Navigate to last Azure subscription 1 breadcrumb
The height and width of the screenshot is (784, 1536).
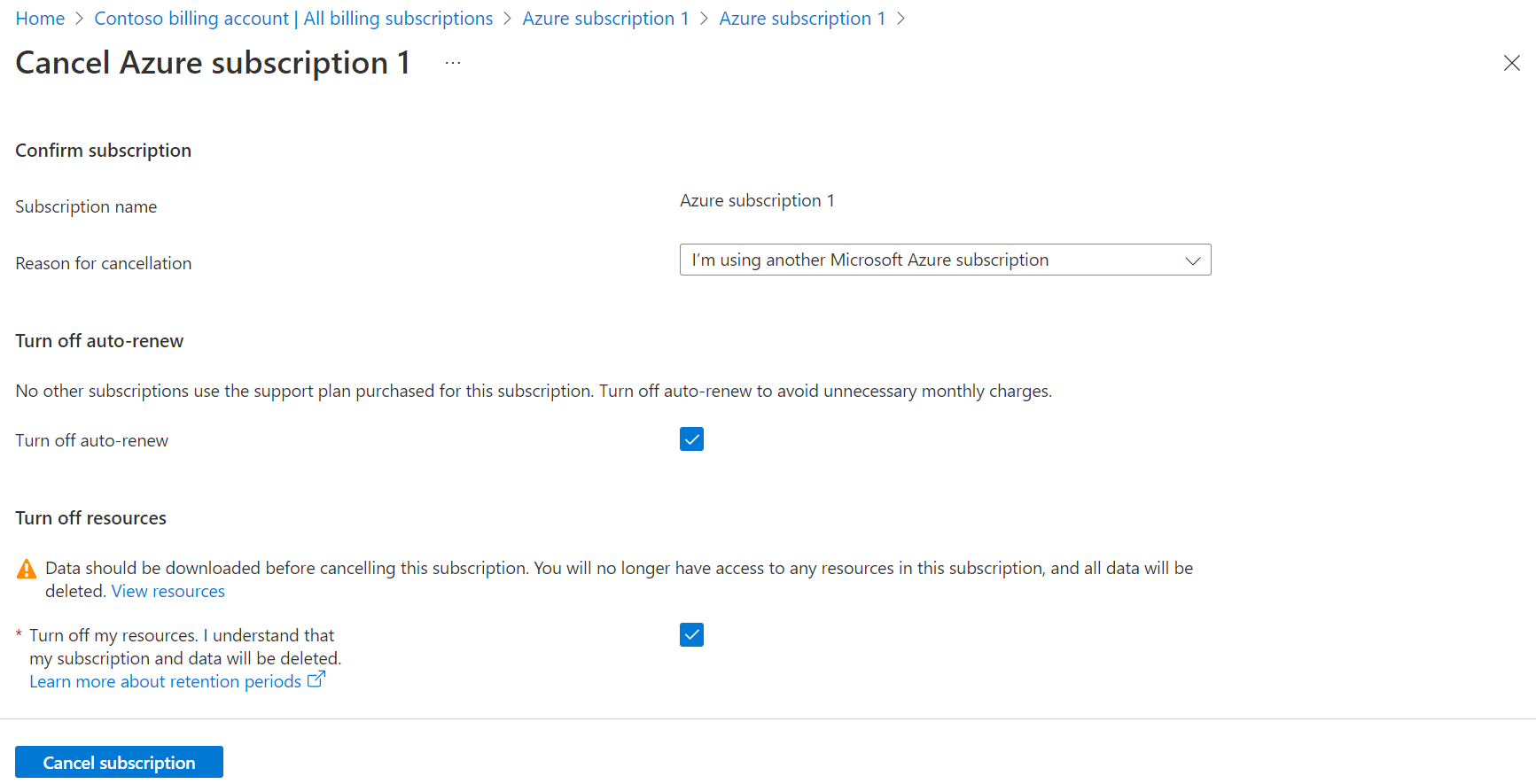(802, 19)
